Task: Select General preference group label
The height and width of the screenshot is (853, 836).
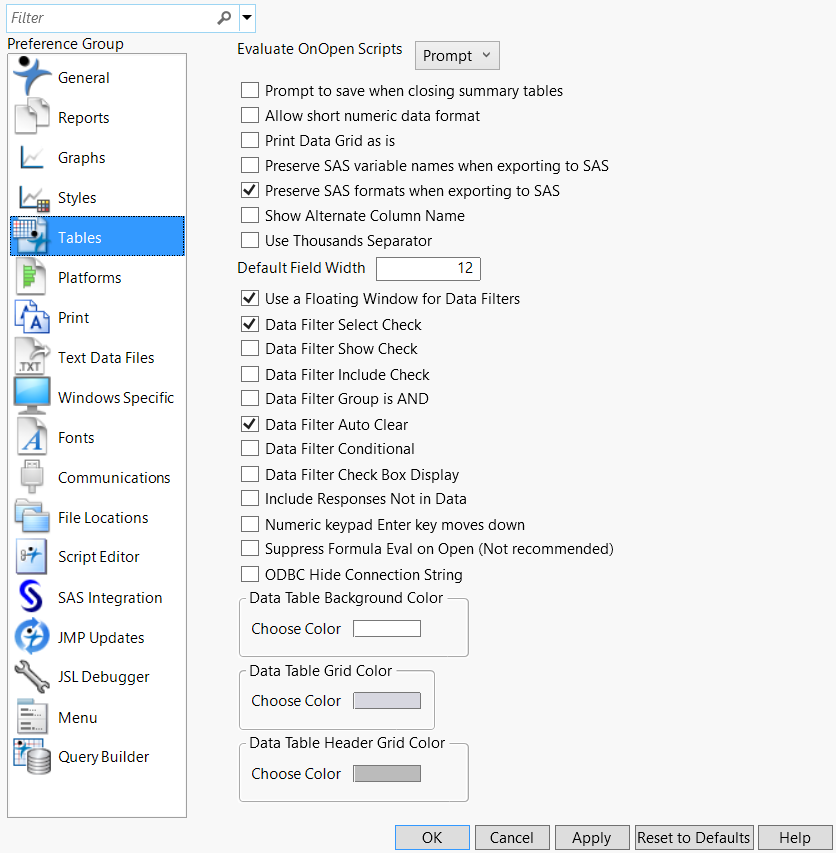Action: click(84, 78)
